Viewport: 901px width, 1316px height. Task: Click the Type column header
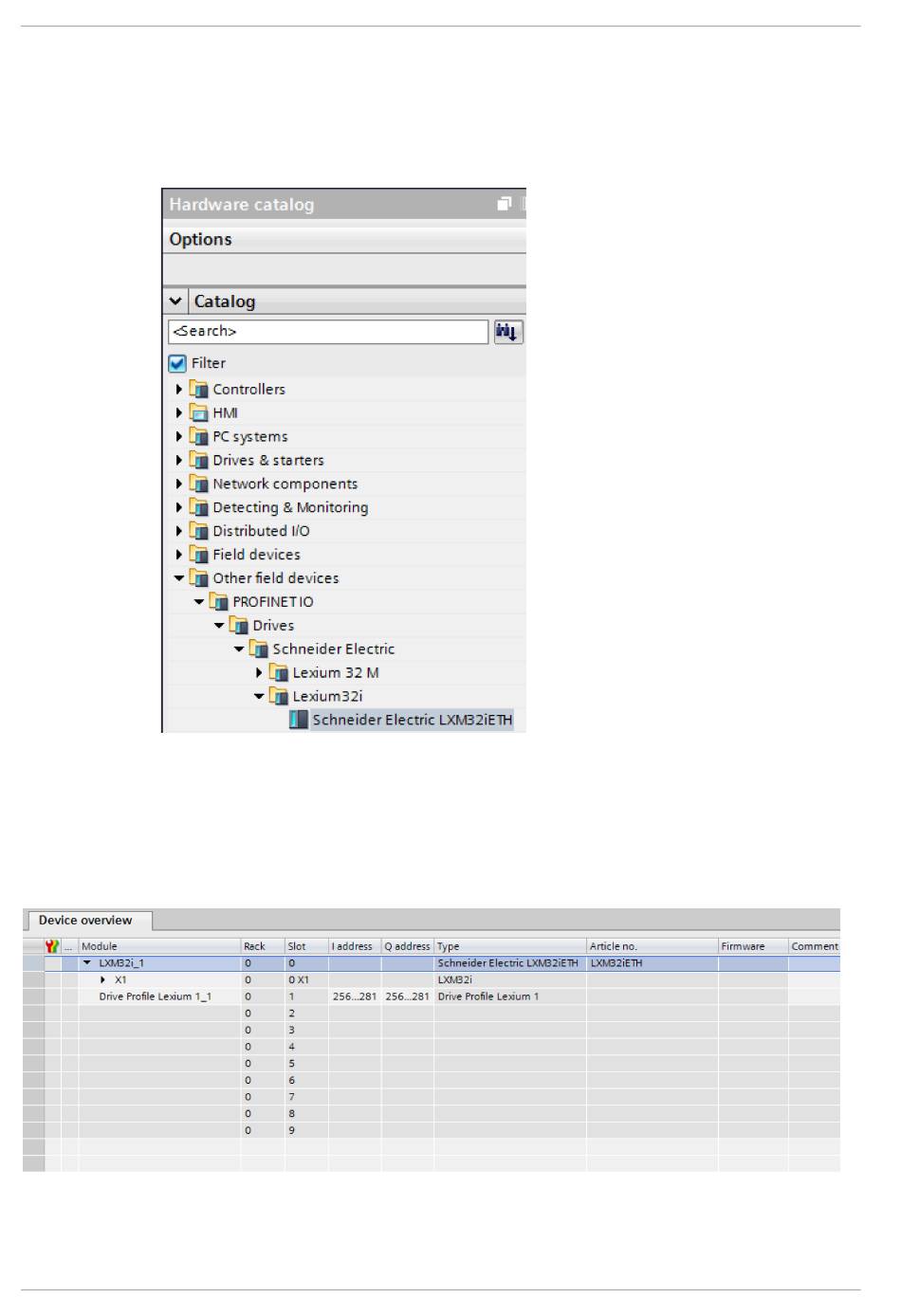510,946
